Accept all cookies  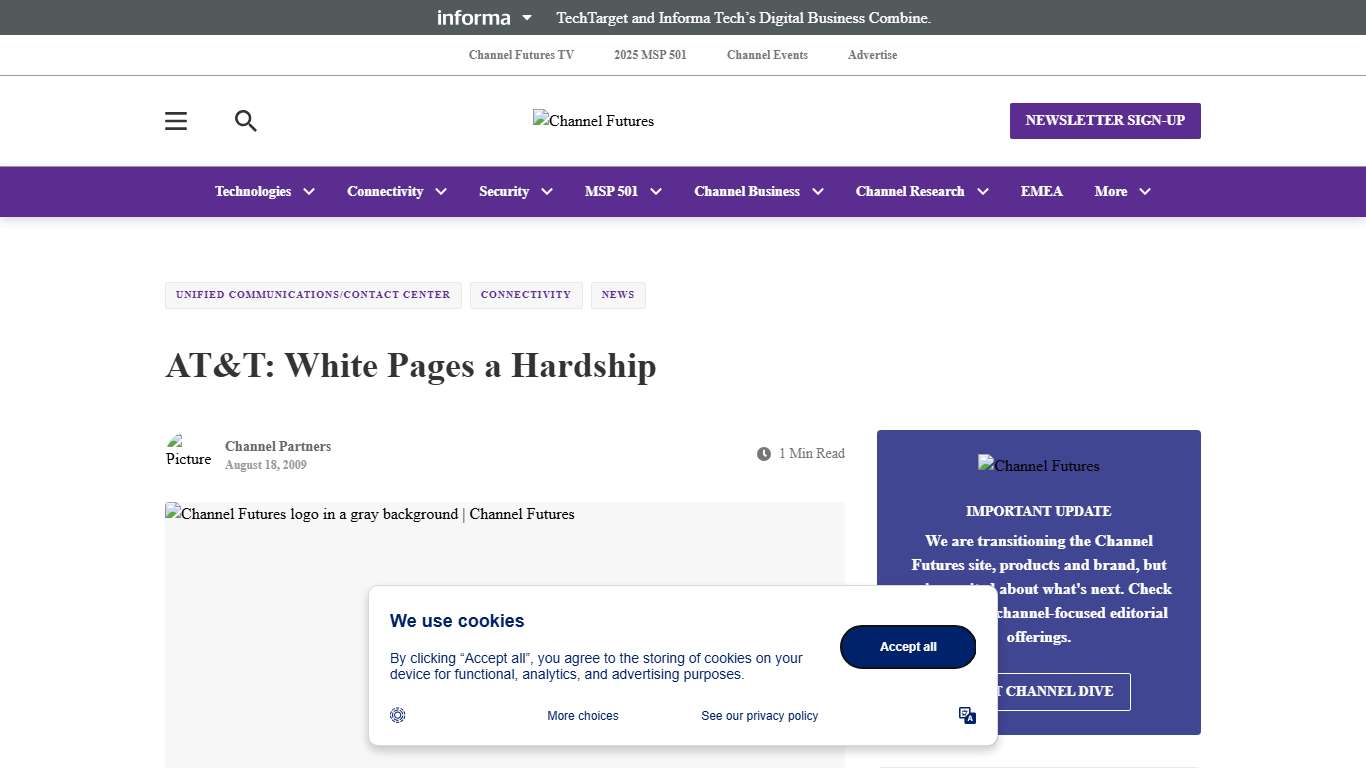click(907, 647)
